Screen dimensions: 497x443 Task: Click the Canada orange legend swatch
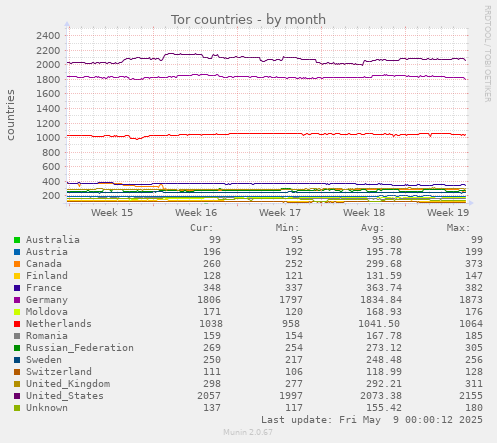[17, 264]
